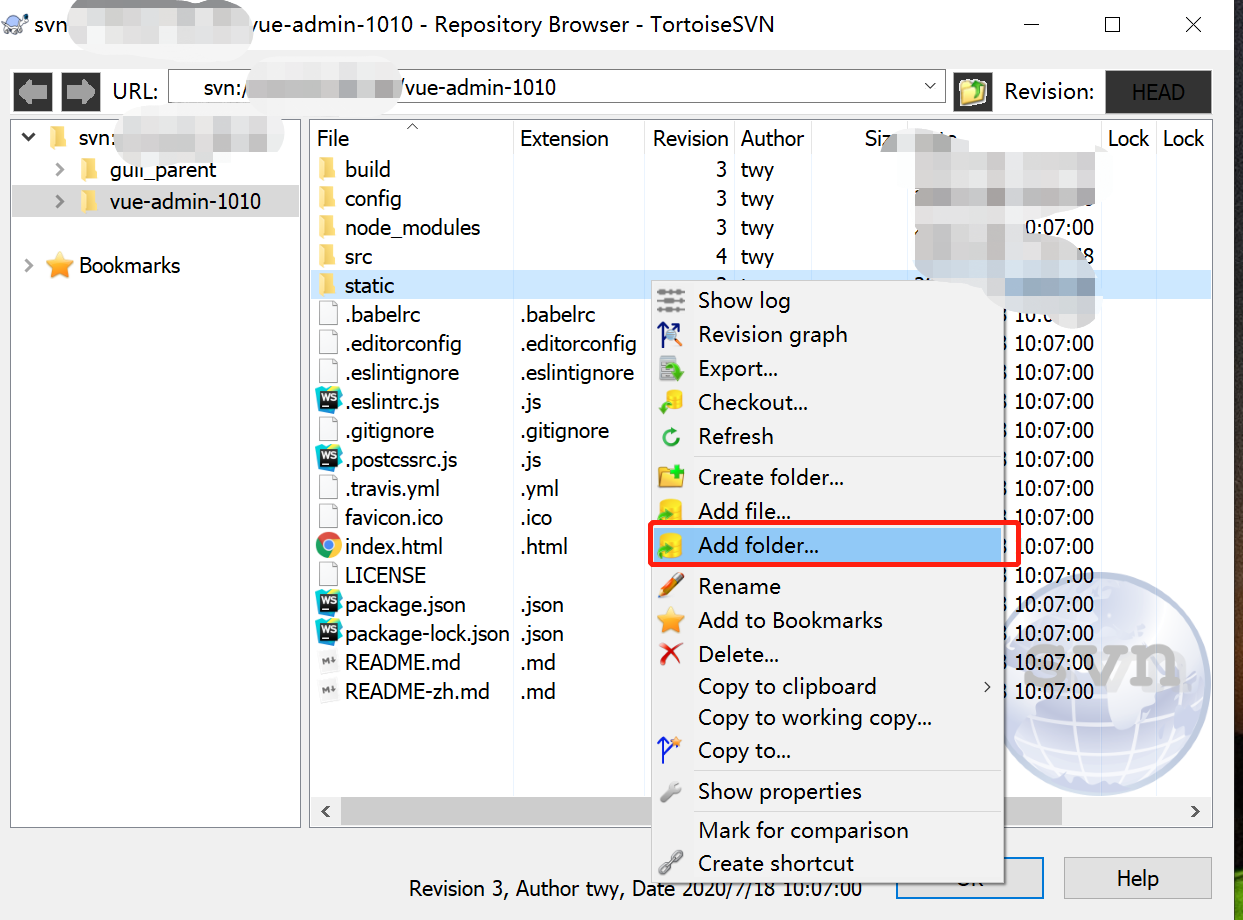Click the build folder icon
This screenshot has width=1243, height=920.
click(327, 169)
